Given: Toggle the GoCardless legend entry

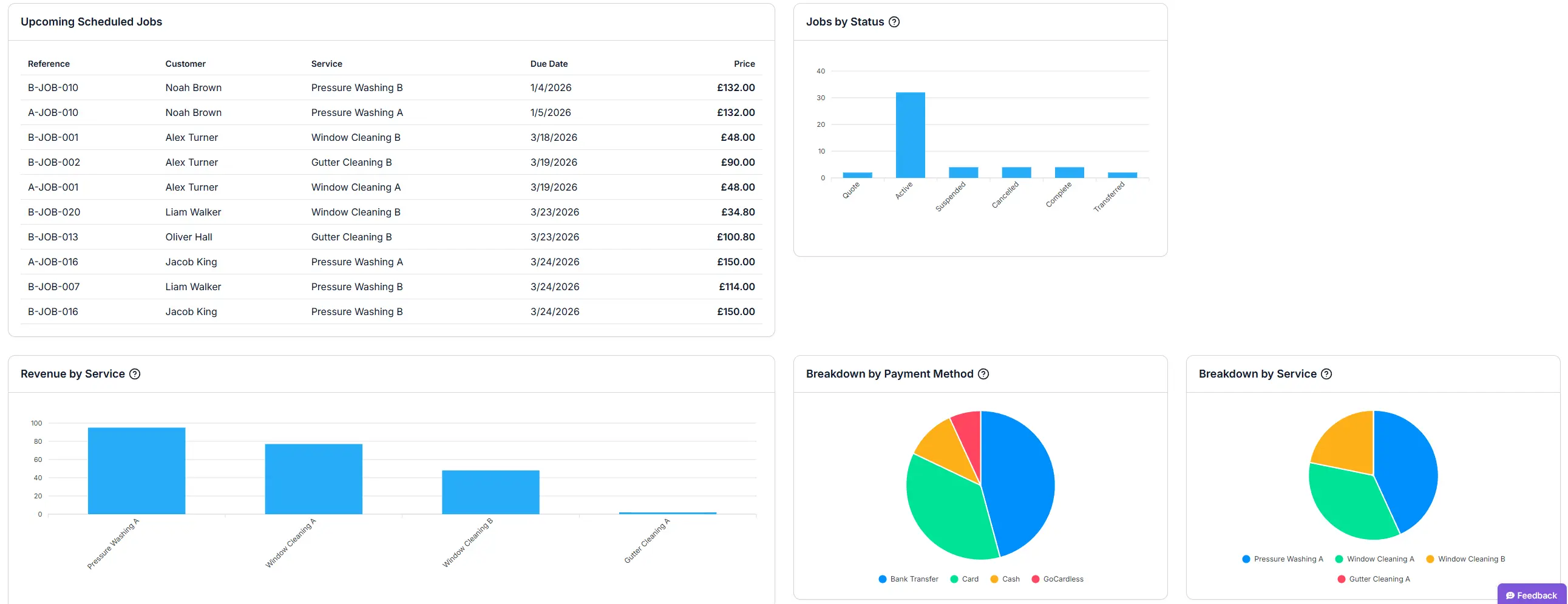Looking at the screenshot, I should (x=1061, y=579).
